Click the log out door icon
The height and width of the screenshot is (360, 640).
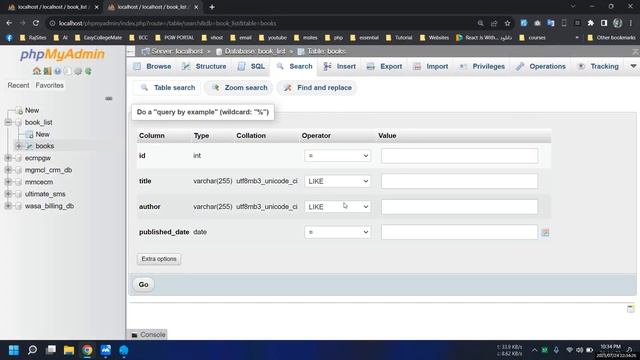(x=47, y=71)
